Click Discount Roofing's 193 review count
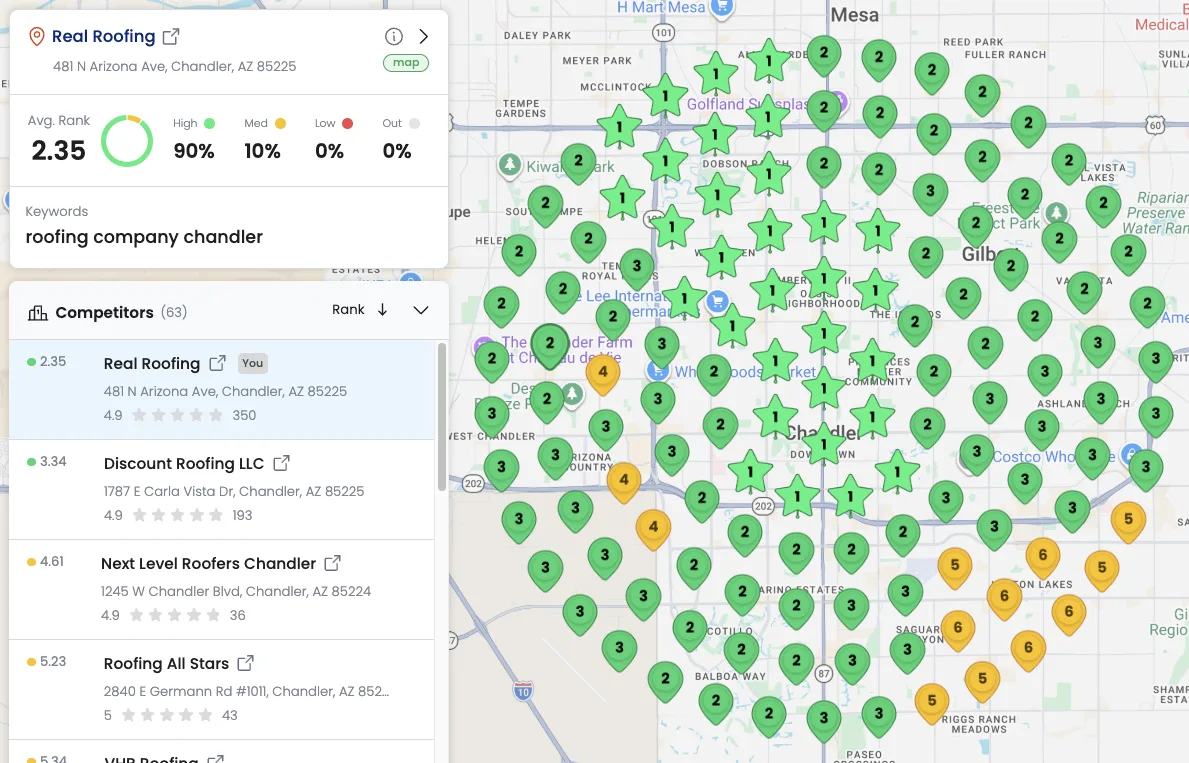Image resolution: width=1189 pixels, height=763 pixels. pyautogui.click(x=242, y=515)
